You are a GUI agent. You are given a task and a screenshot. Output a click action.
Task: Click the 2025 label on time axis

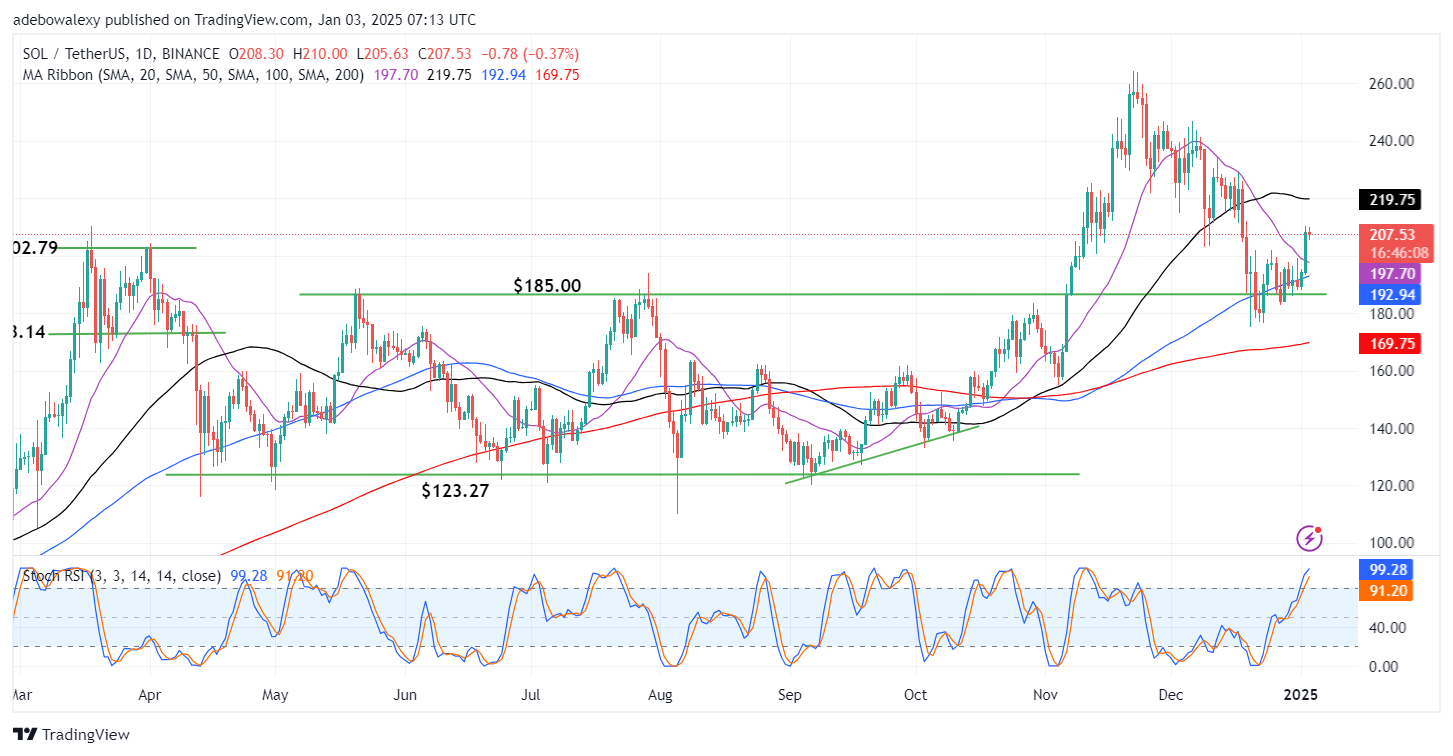(1302, 693)
